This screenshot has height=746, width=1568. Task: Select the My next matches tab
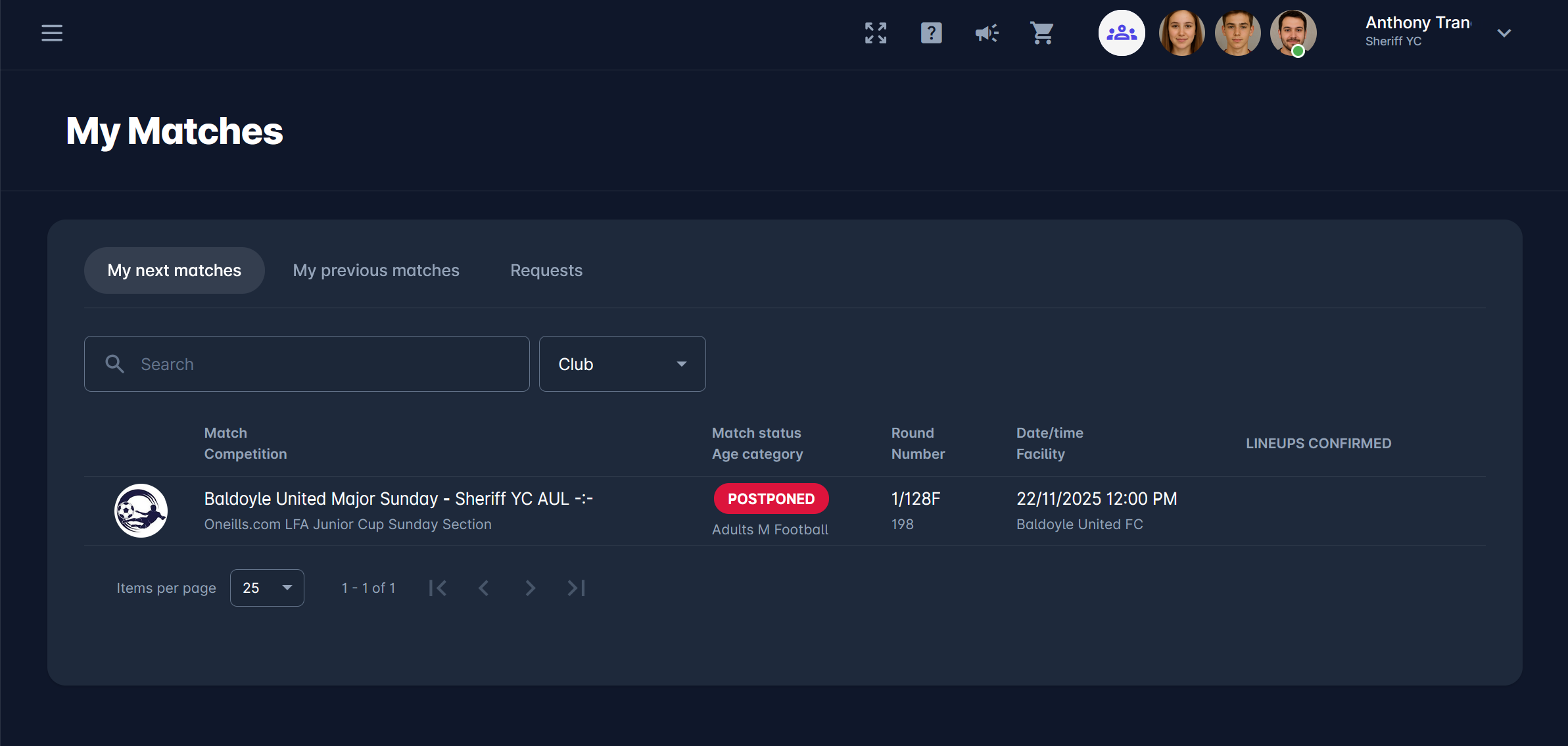point(174,270)
